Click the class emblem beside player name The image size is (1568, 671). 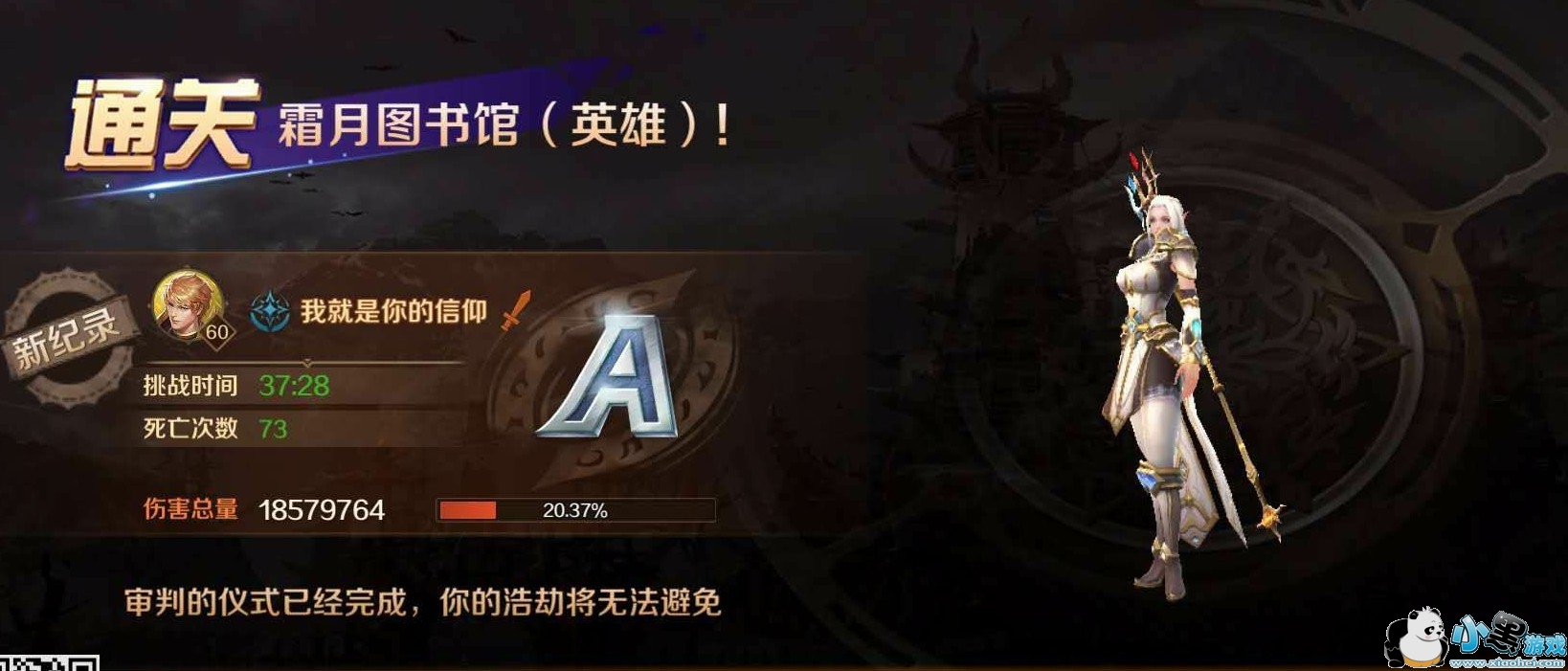click(270, 312)
